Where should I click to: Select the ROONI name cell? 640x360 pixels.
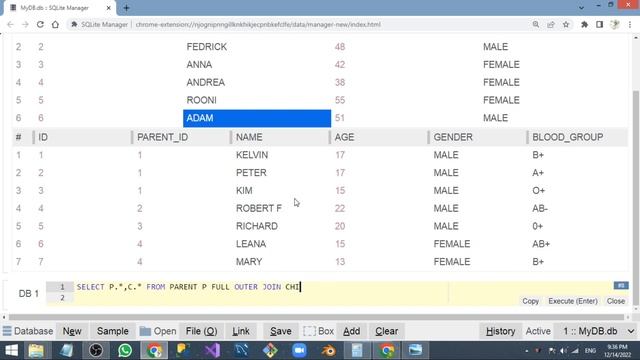click(x=202, y=100)
